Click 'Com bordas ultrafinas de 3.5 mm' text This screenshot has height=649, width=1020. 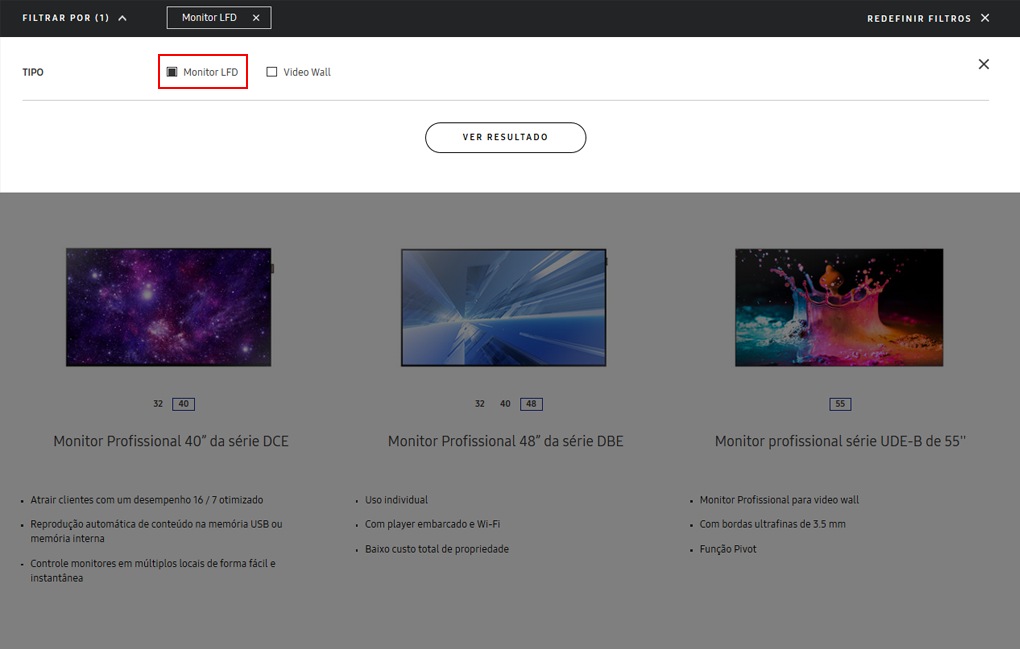[x=773, y=524]
